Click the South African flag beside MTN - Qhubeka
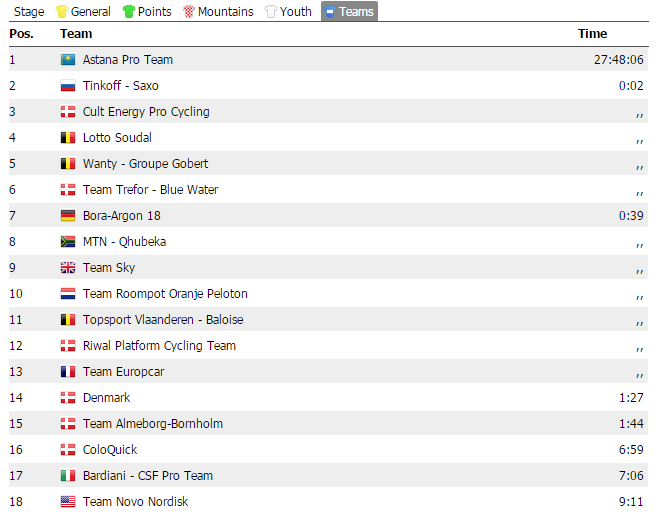Image resolution: width=664 pixels, height=525 pixels. pyautogui.click(x=68, y=242)
